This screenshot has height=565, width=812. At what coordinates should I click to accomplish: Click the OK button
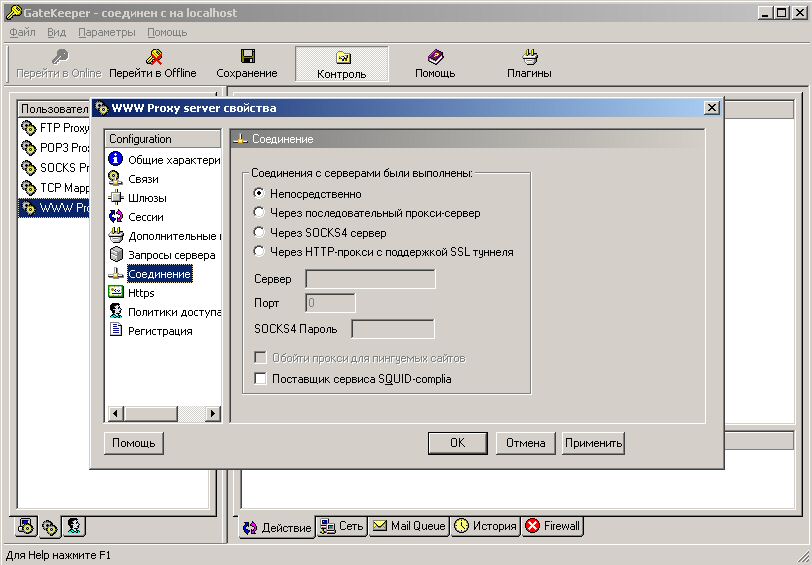click(x=458, y=443)
